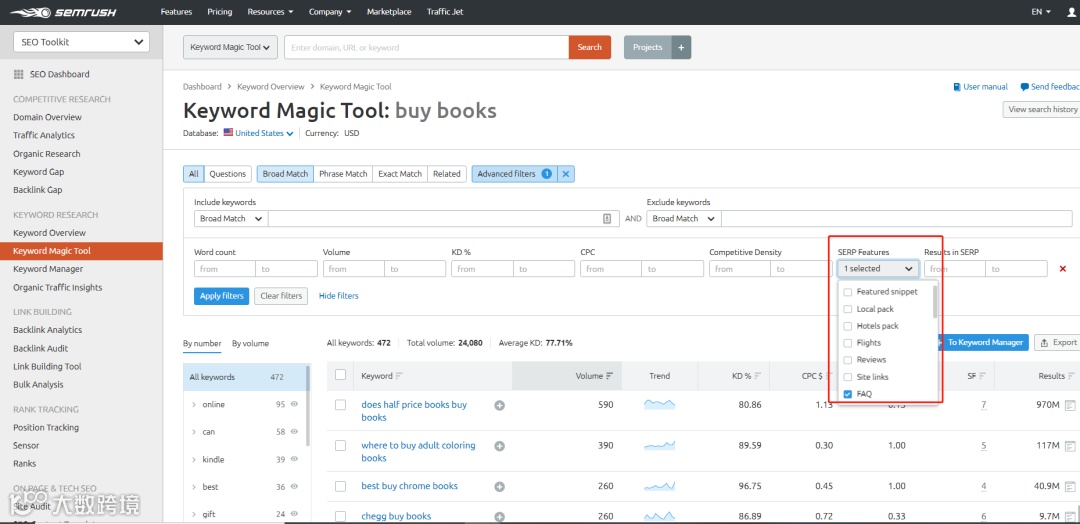Viewport: 1080px width, 524px height.
Task: Select all keywords header checkbox
Action: (340, 375)
